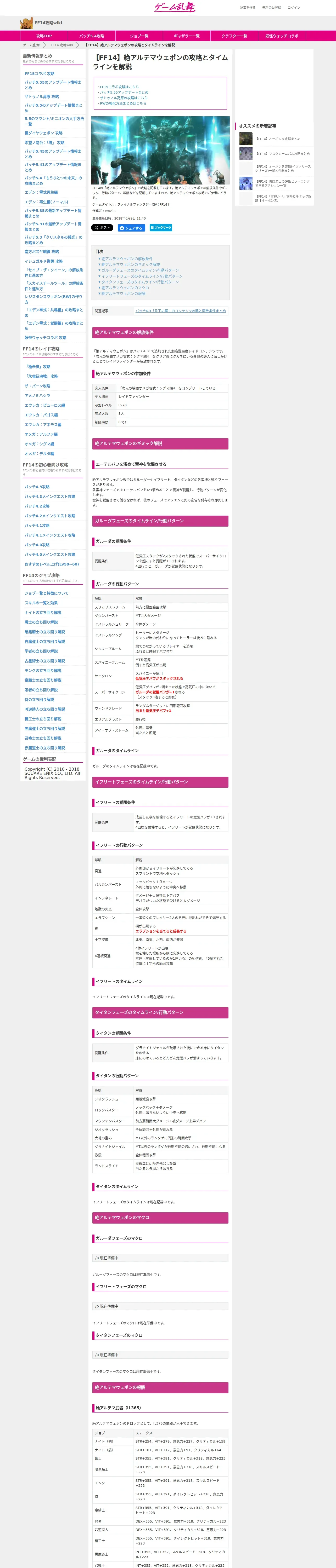Image resolution: width=336 pixels, height=1568 pixels.
Task: Open the related article パッチ4.3「月下の華」link
Action: coord(181,311)
